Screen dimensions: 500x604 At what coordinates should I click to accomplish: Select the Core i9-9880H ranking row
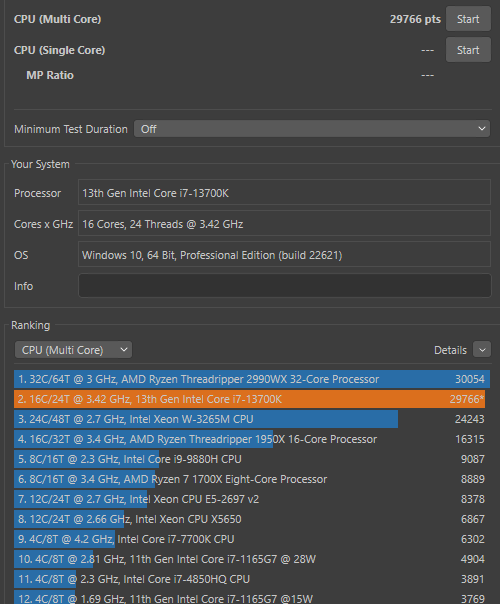point(252,459)
